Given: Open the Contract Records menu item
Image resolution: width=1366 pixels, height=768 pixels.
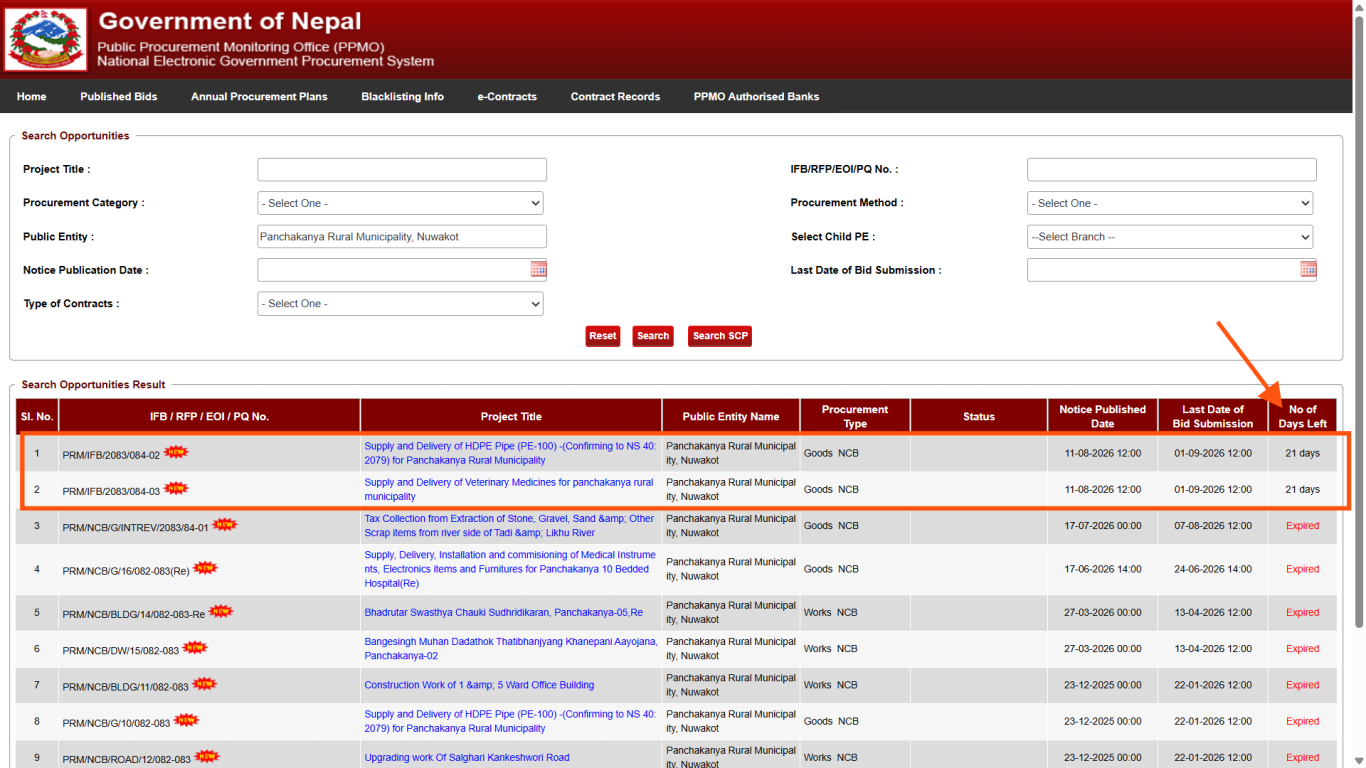Looking at the screenshot, I should coord(615,97).
